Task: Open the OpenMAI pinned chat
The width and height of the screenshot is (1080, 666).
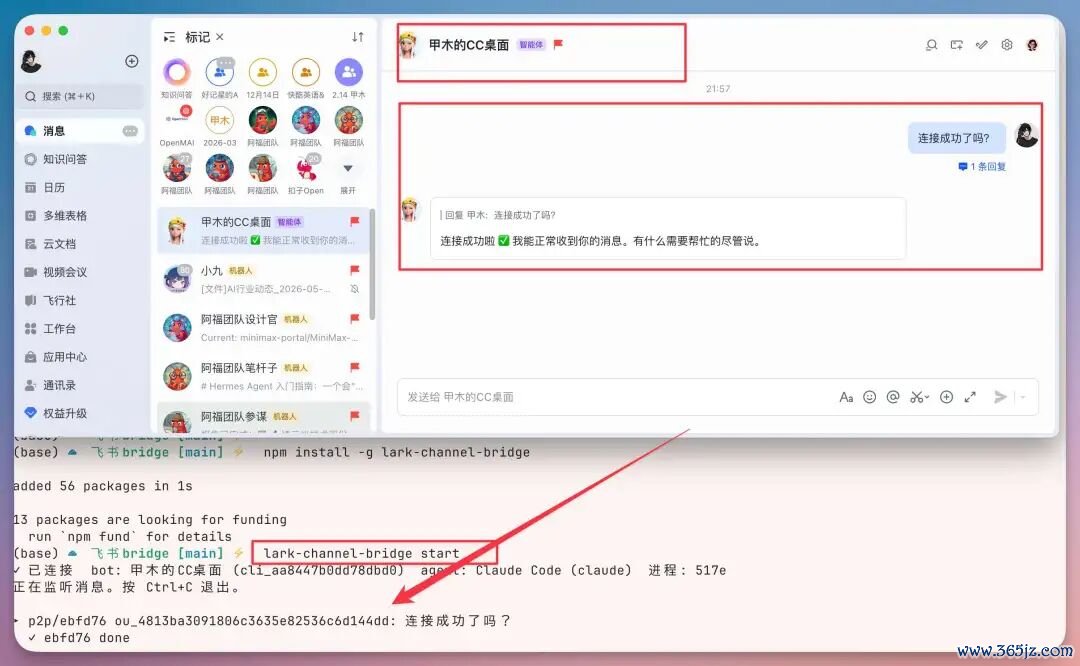Action: [177, 127]
